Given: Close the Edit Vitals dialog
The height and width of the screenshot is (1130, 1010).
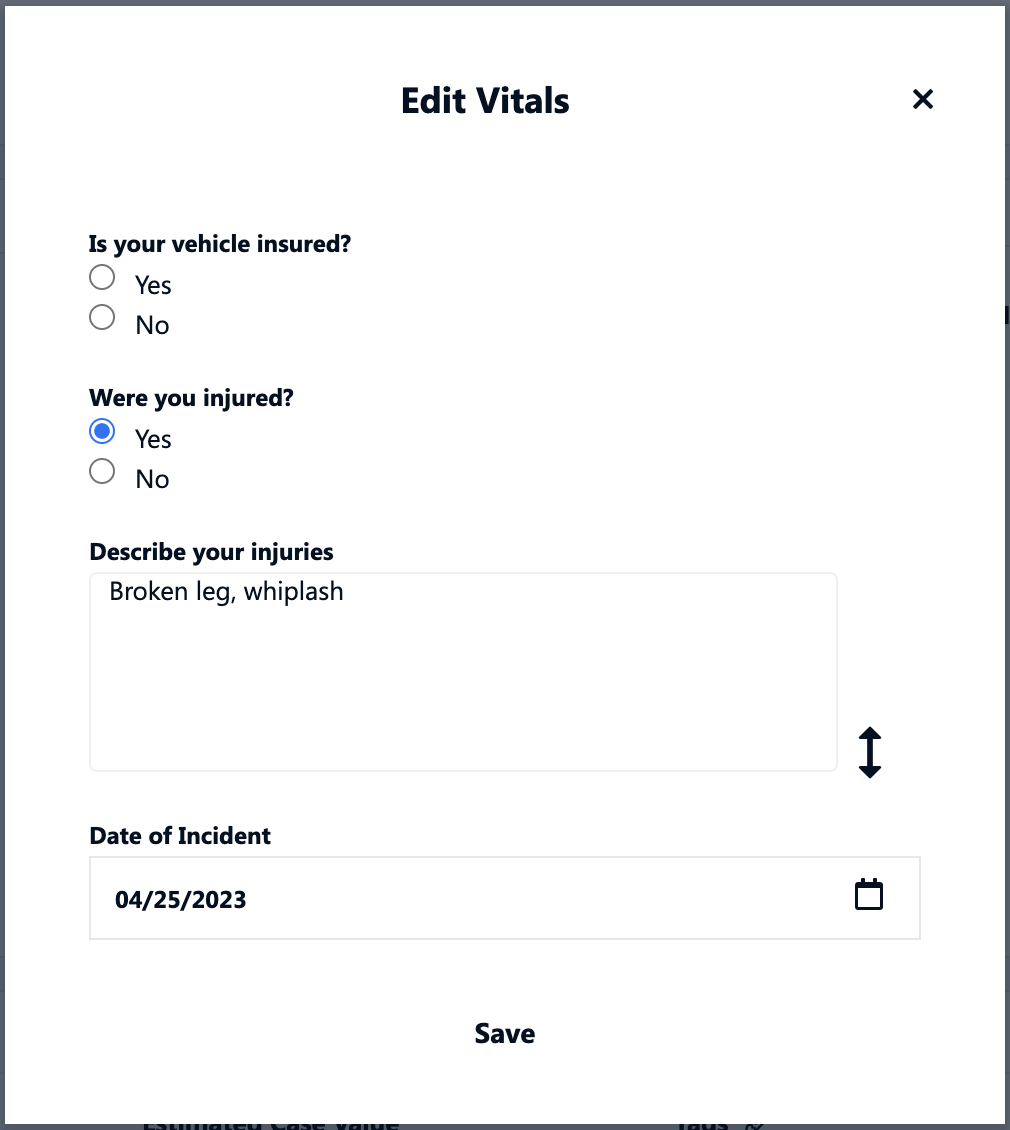Looking at the screenshot, I should 922,99.
